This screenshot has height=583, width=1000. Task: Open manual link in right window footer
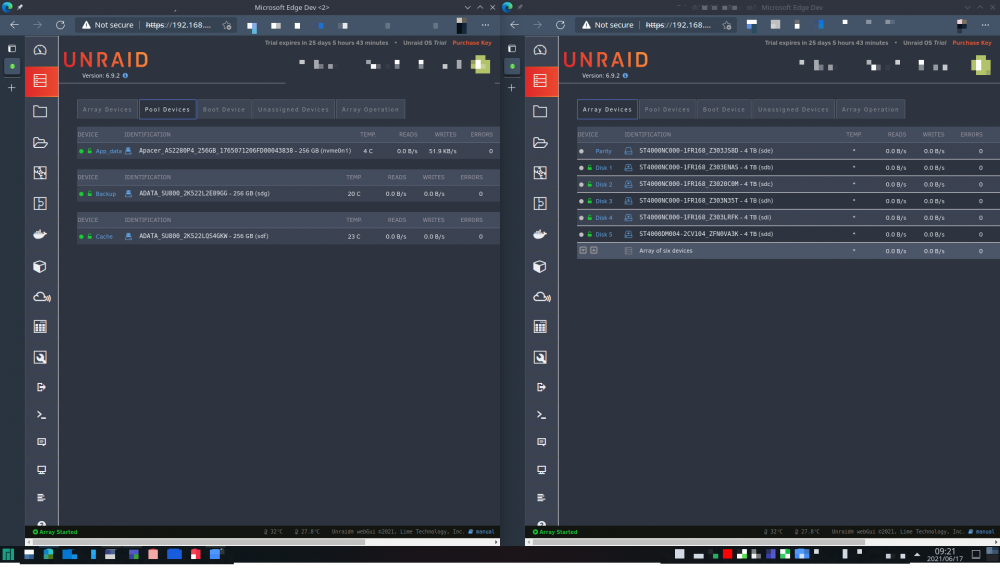pyautogui.click(x=985, y=531)
